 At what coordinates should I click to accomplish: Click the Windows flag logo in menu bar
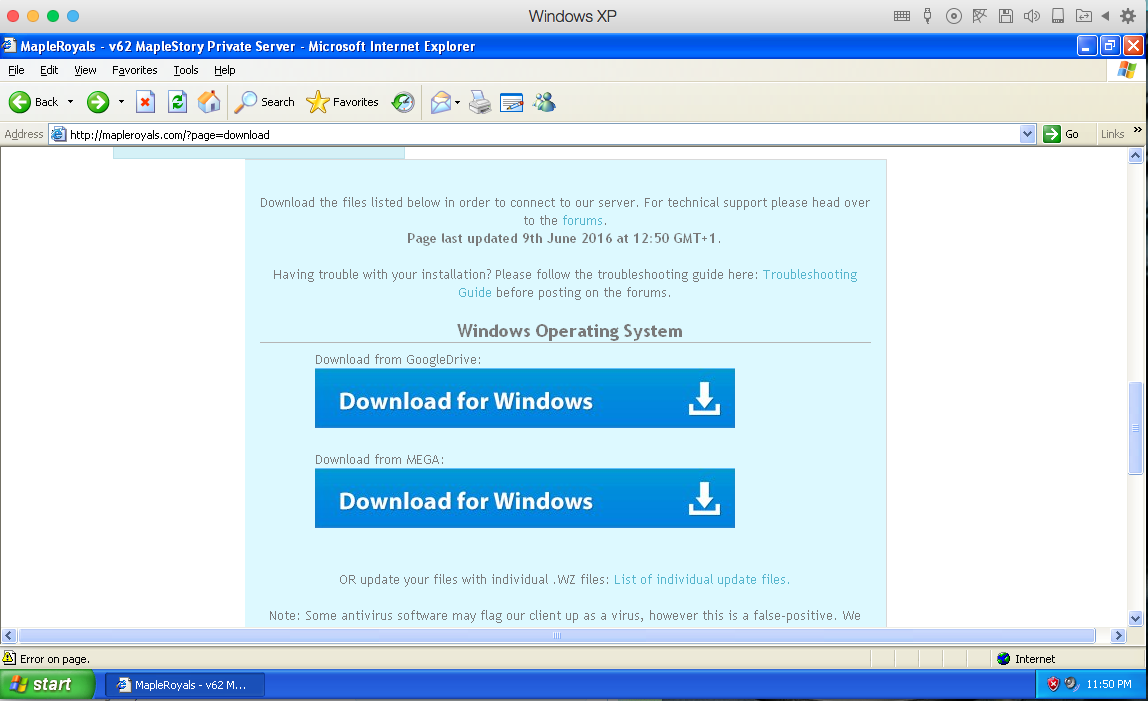[x=1127, y=70]
